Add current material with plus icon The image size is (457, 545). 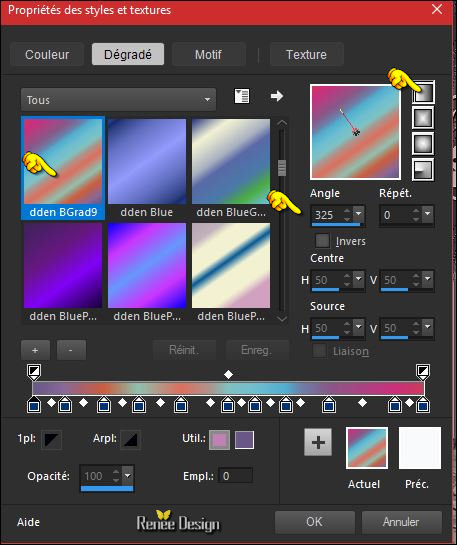click(318, 442)
